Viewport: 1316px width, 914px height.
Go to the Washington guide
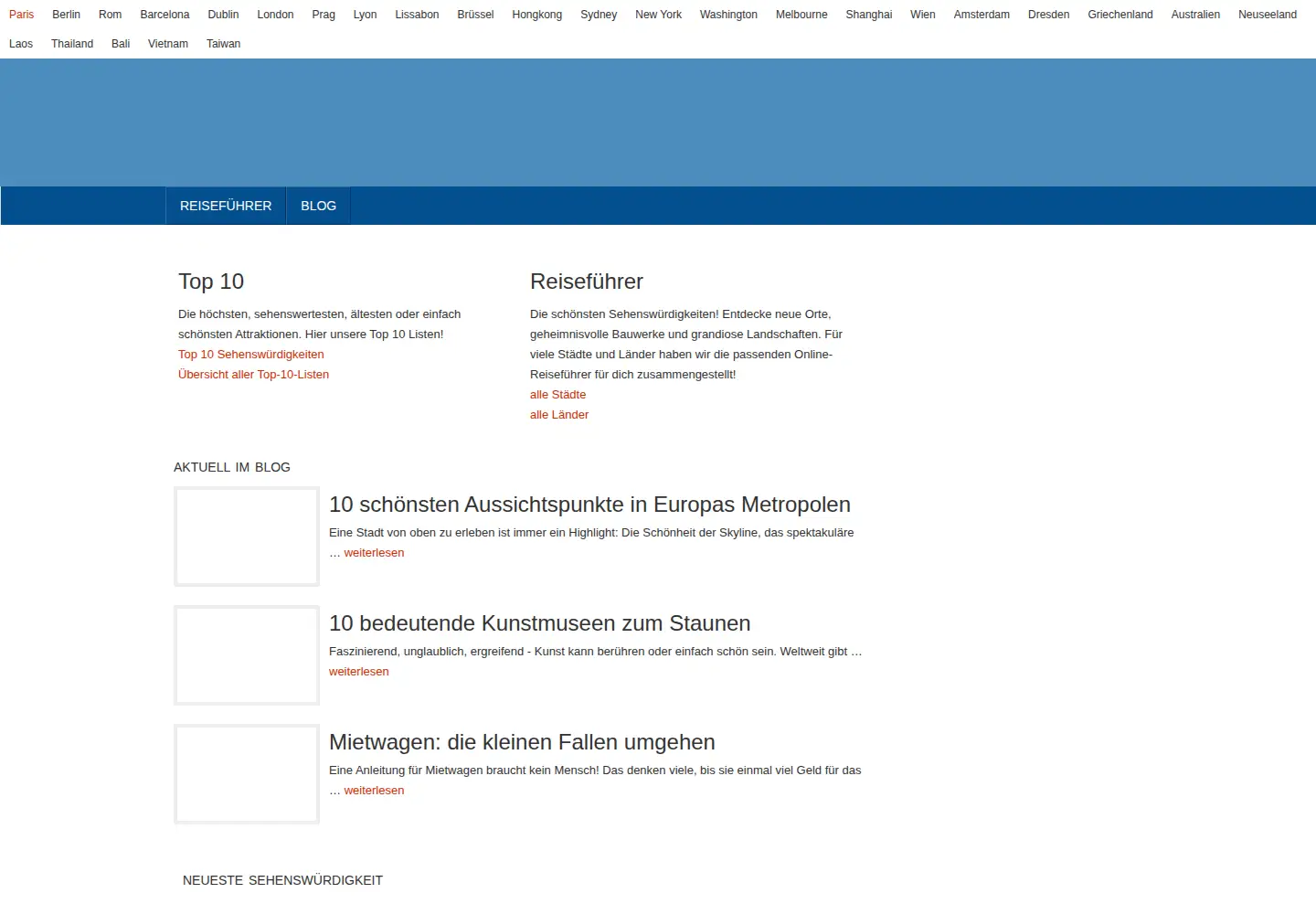pyautogui.click(x=728, y=15)
